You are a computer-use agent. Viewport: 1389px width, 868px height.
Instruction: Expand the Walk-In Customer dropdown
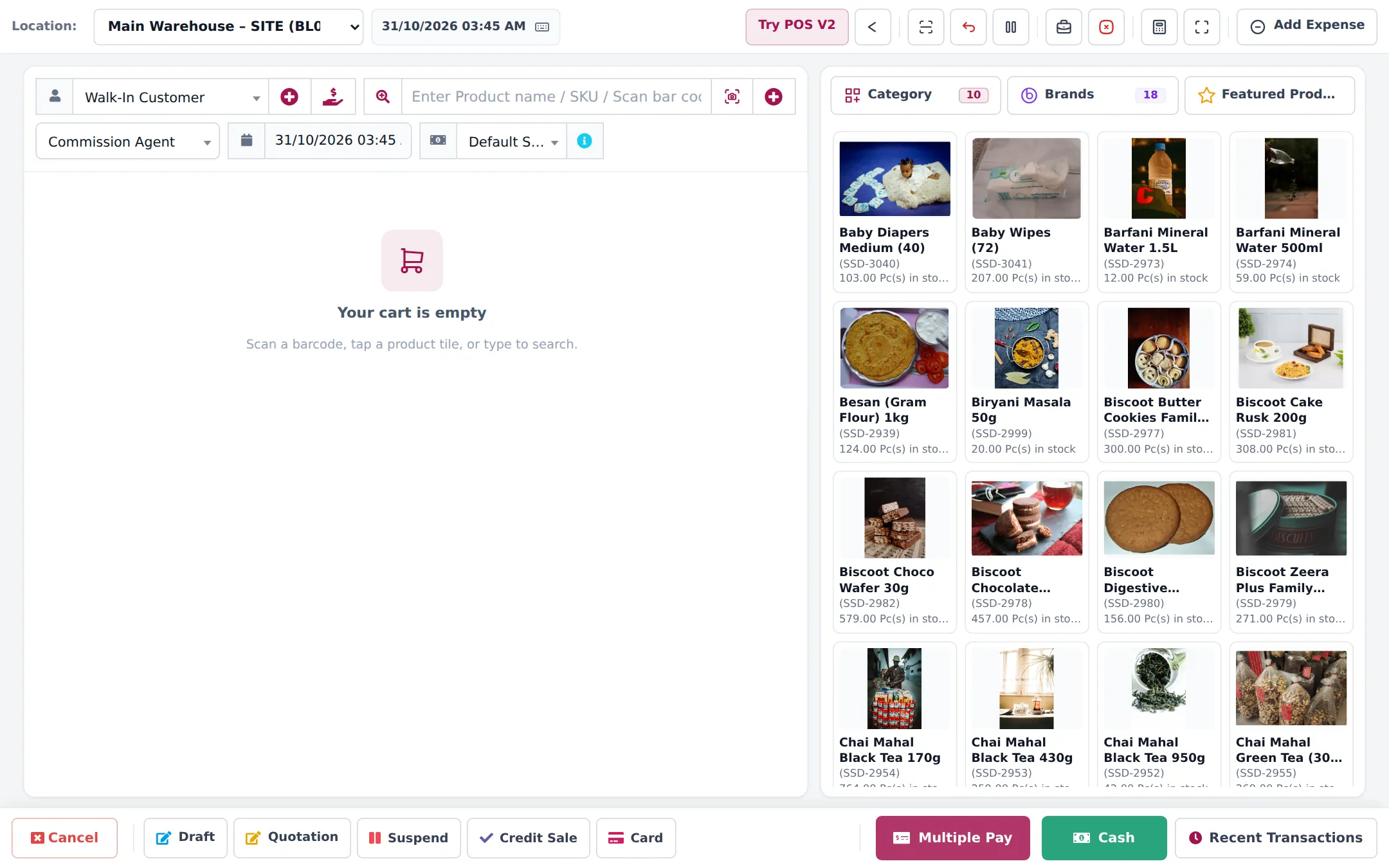tap(170, 97)
